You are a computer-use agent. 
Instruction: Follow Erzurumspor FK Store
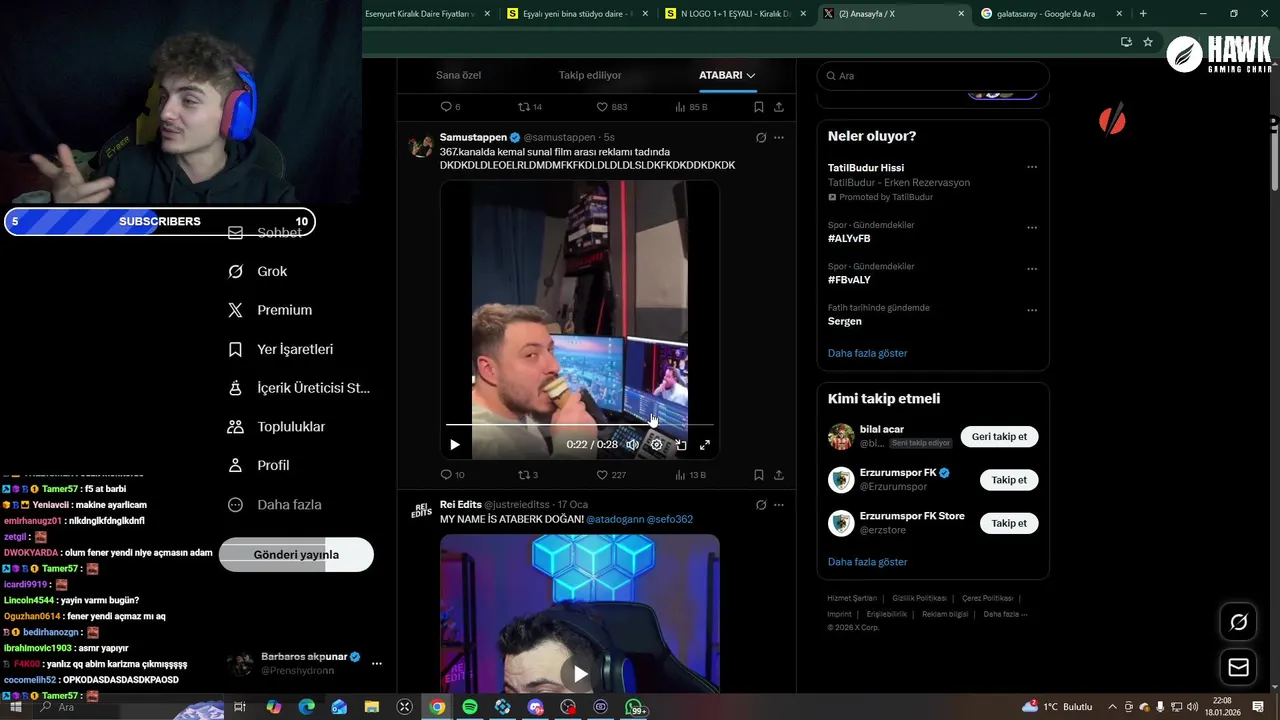[x=1009, y=523]
